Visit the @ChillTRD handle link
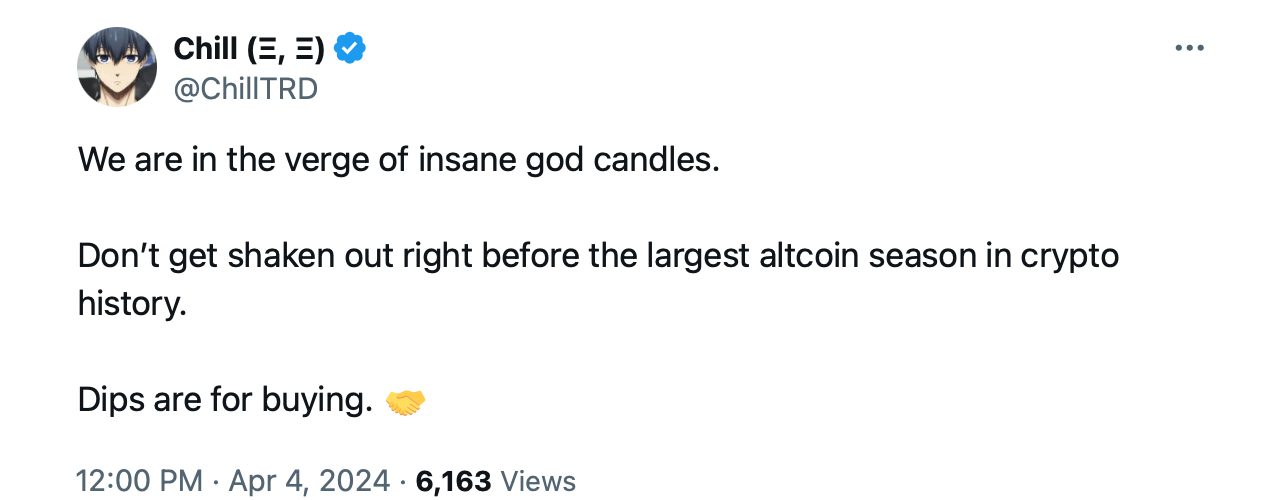The height and width of the screenshot is (500, 1280). click(x=245, y=89)
